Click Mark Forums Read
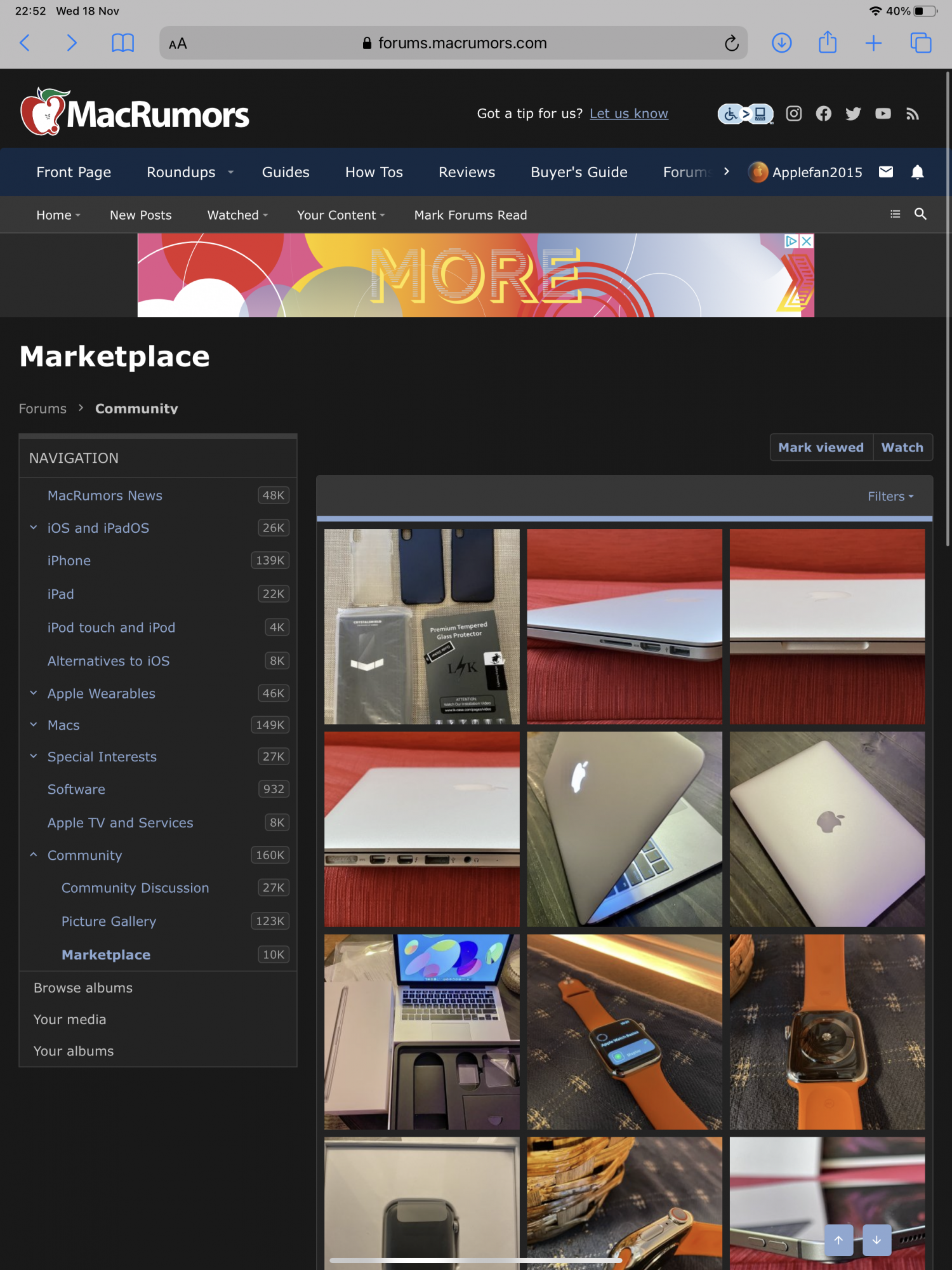The width and height of the screenshot is (952, 1270). point(470,215)
